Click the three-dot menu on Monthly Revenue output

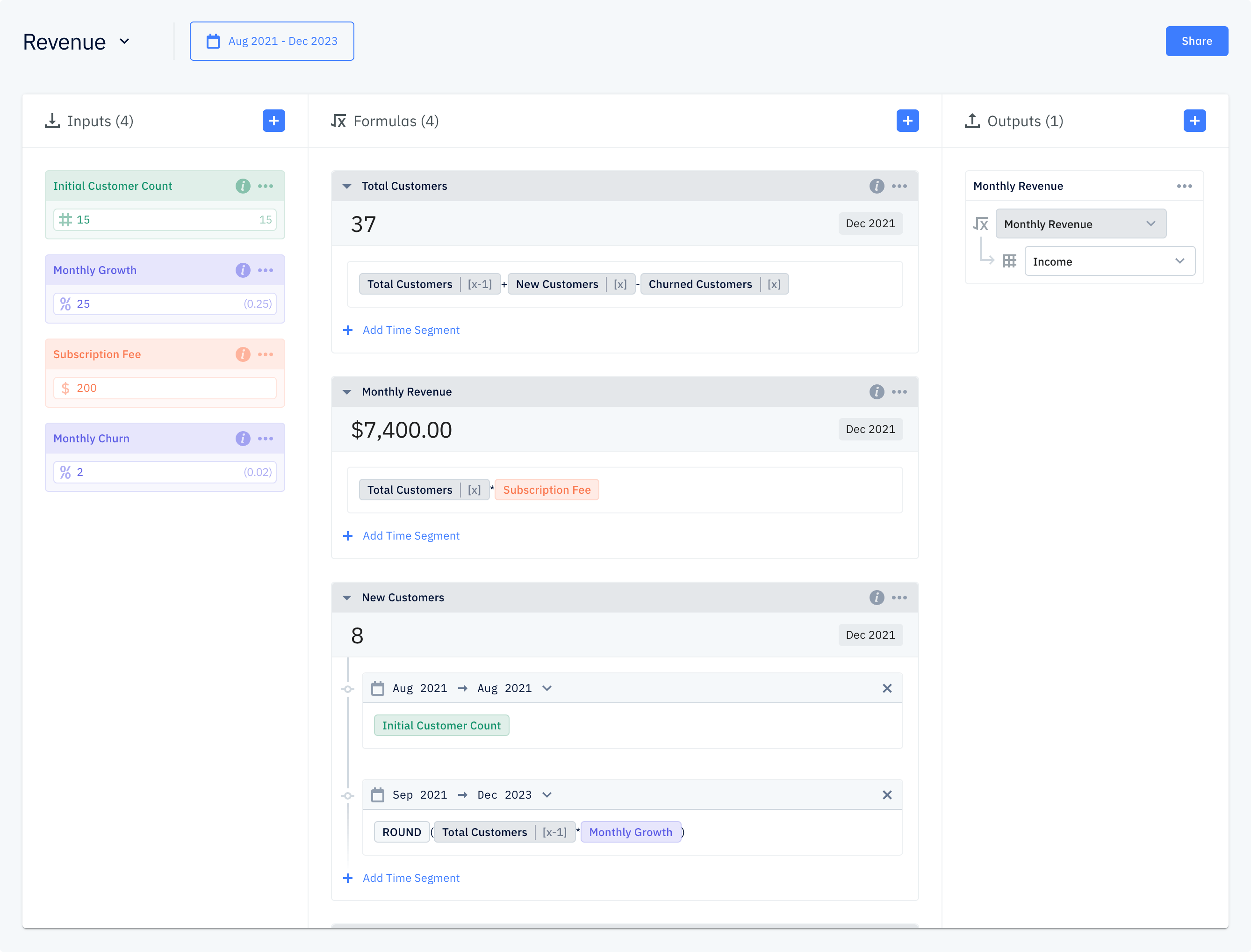[1184, 186]
